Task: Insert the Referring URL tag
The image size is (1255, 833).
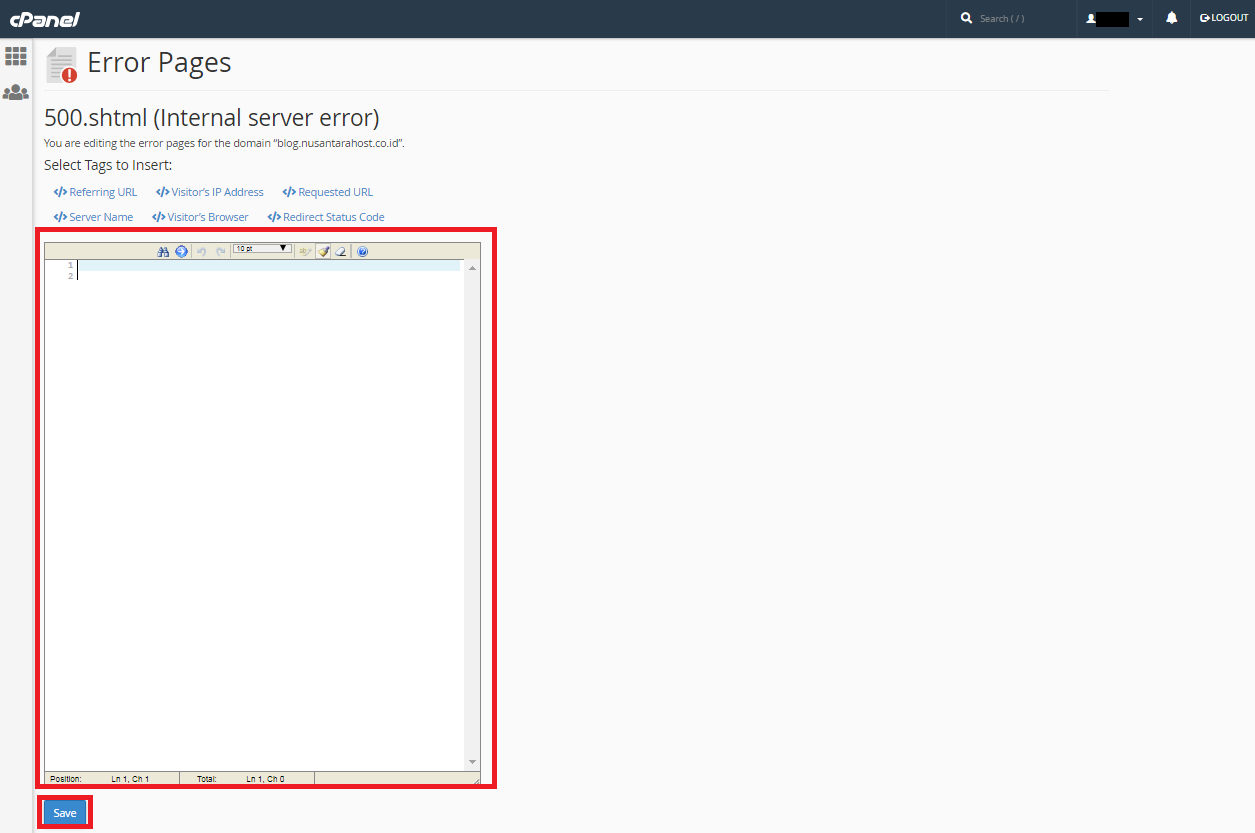Action: pyautogui.click(x=96, y=192)
